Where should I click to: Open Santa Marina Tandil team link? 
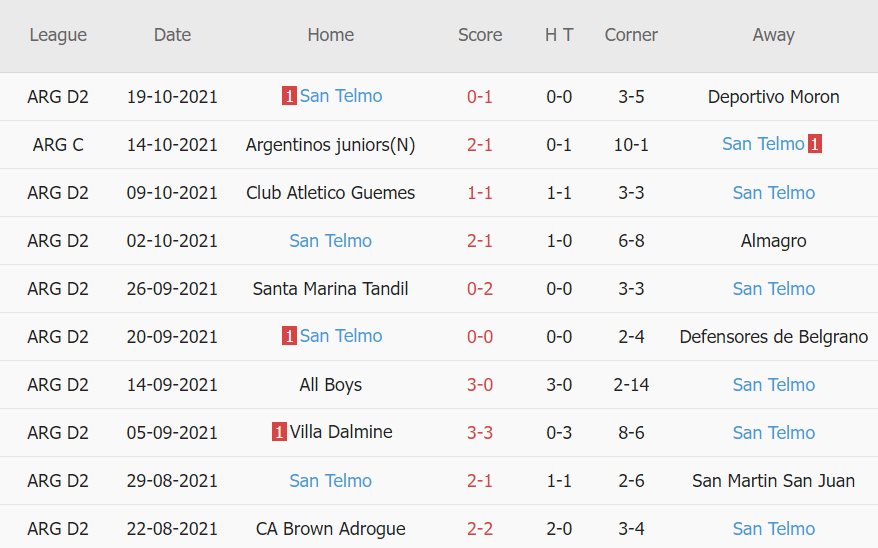[330, 289]
